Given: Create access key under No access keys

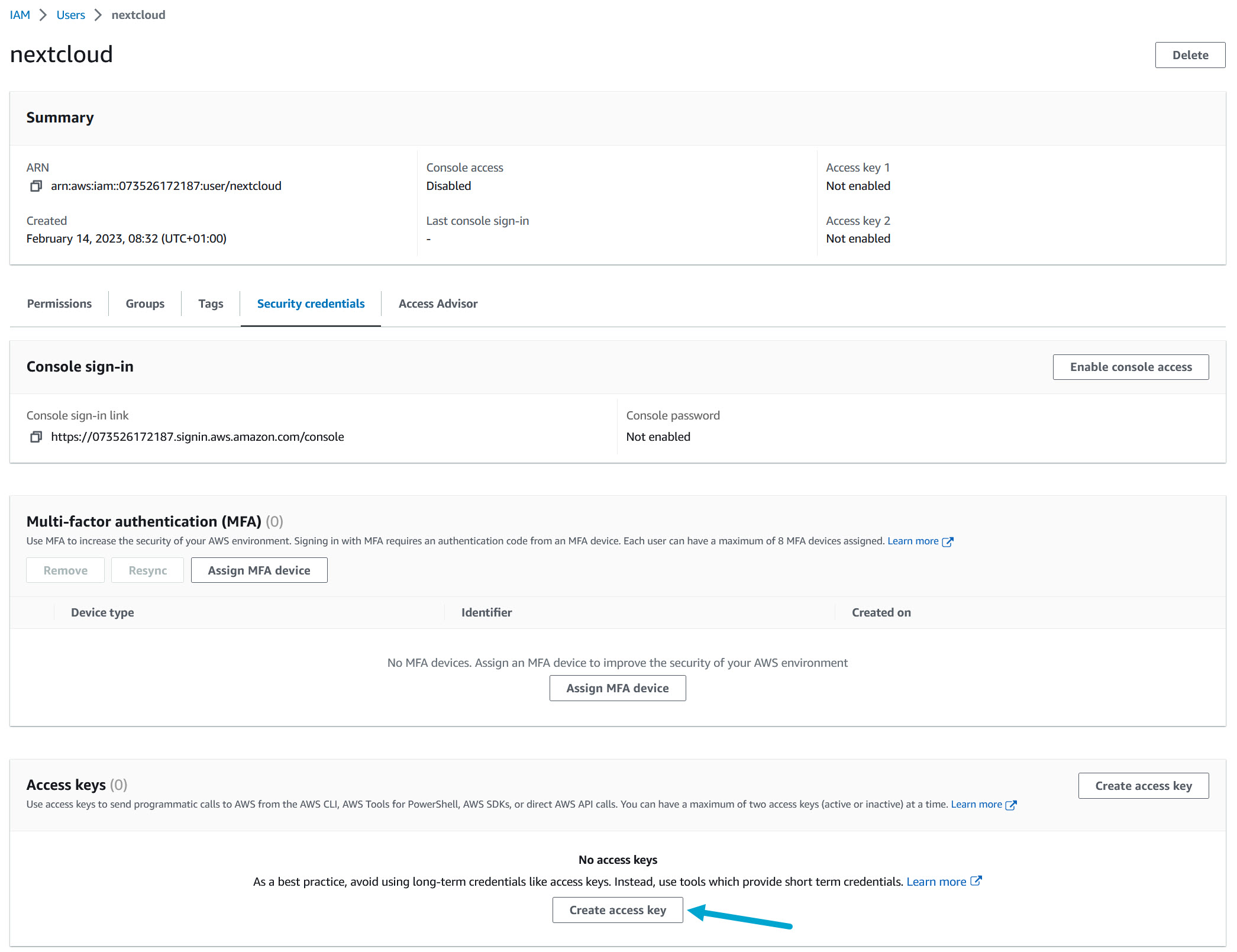Looking at the screenshot, I should point(618,909).
